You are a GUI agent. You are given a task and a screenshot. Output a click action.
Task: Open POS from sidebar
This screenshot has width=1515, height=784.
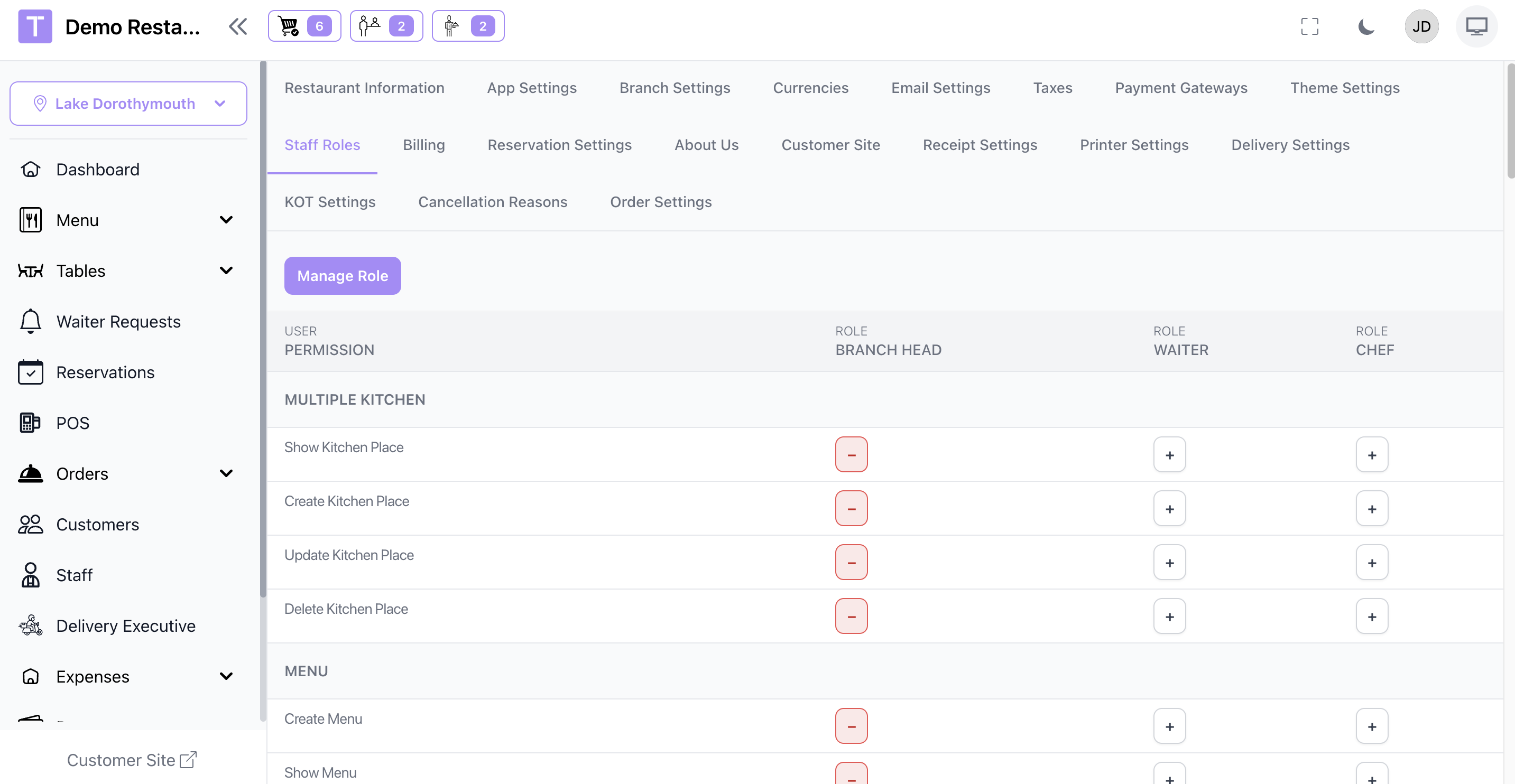tap(72, 423)
